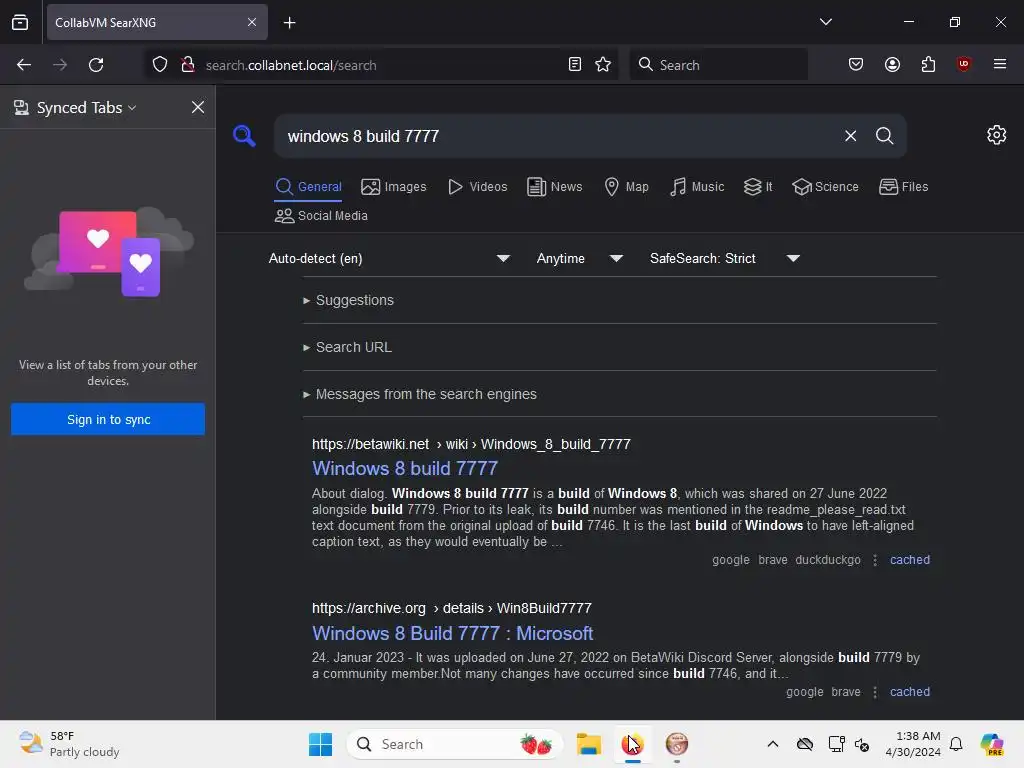The image size is (1024, 768).
Task: Close the CollabVM SearXNG tab
Action: pyautogui.click(x=251, y=22)
